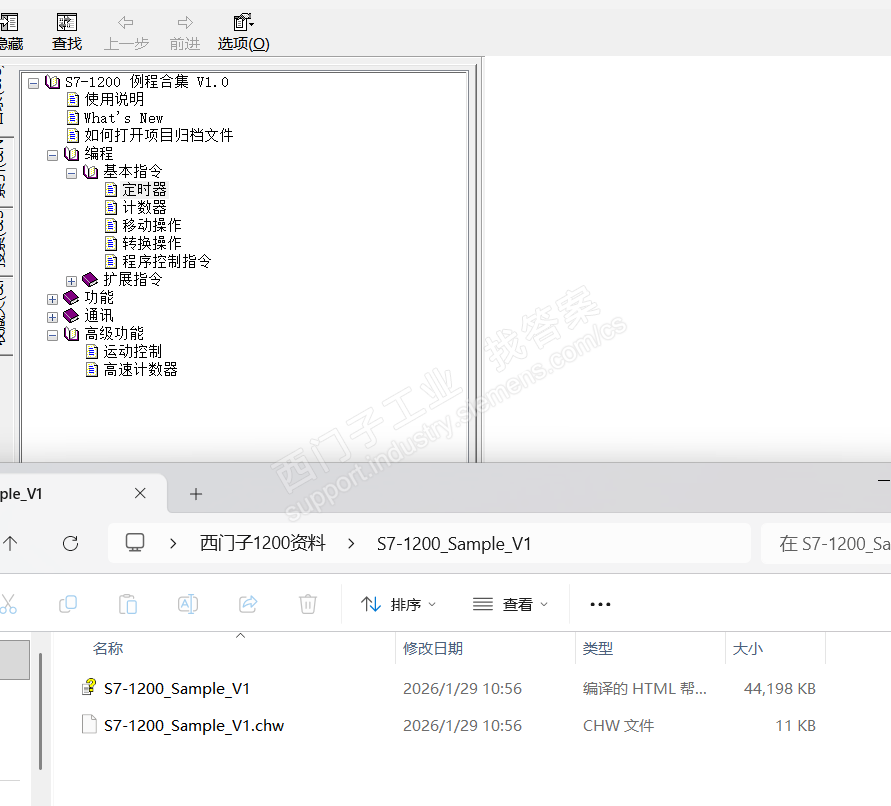891x806 pixels.
Task: Click the Paste clipboard icon
Action: (128, 604)
